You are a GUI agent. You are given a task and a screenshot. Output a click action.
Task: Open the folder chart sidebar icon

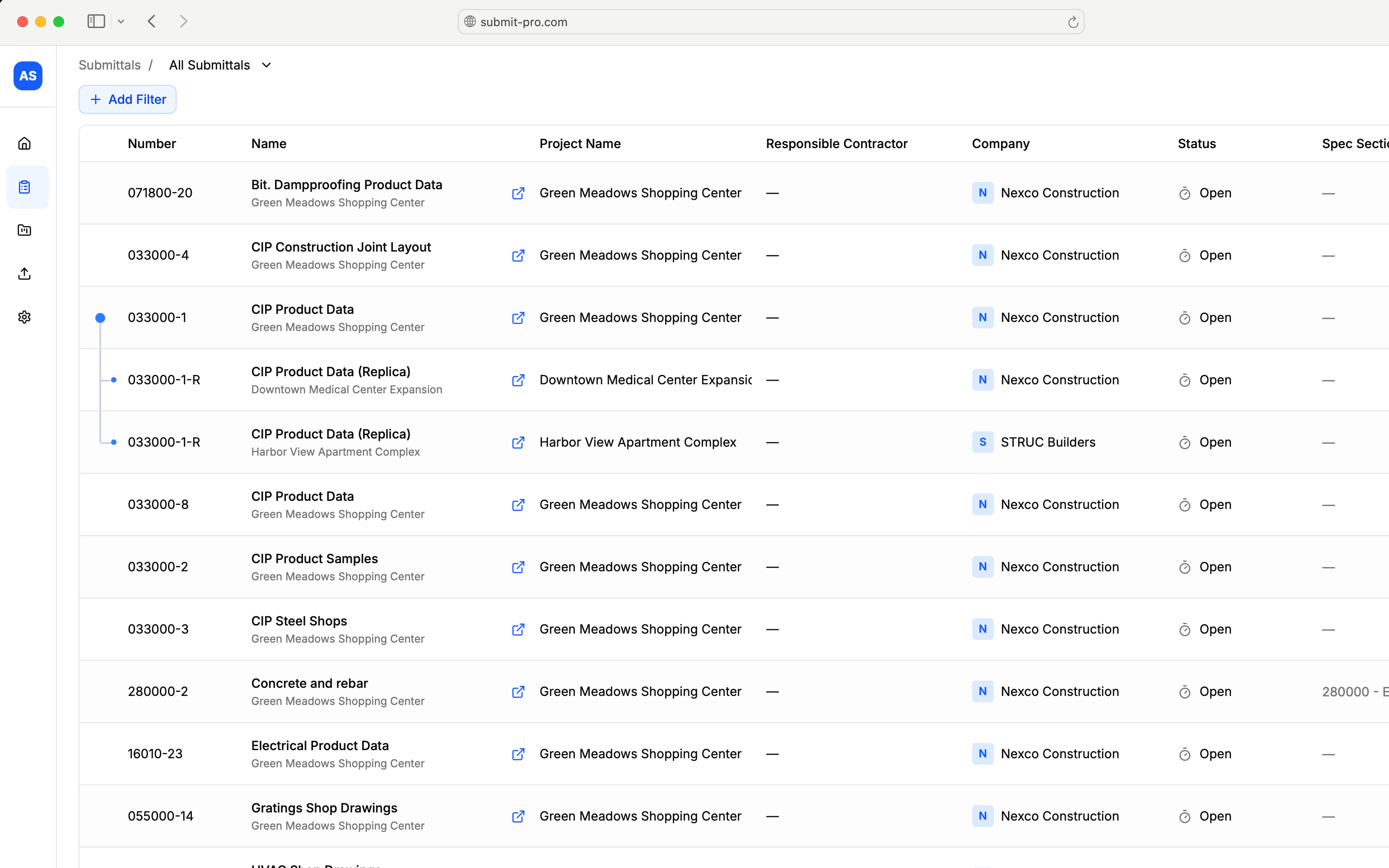pos(24,230)
